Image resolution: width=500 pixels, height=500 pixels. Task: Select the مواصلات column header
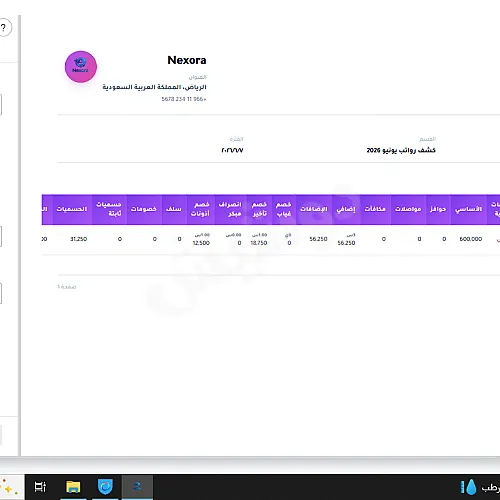point(408,209)
